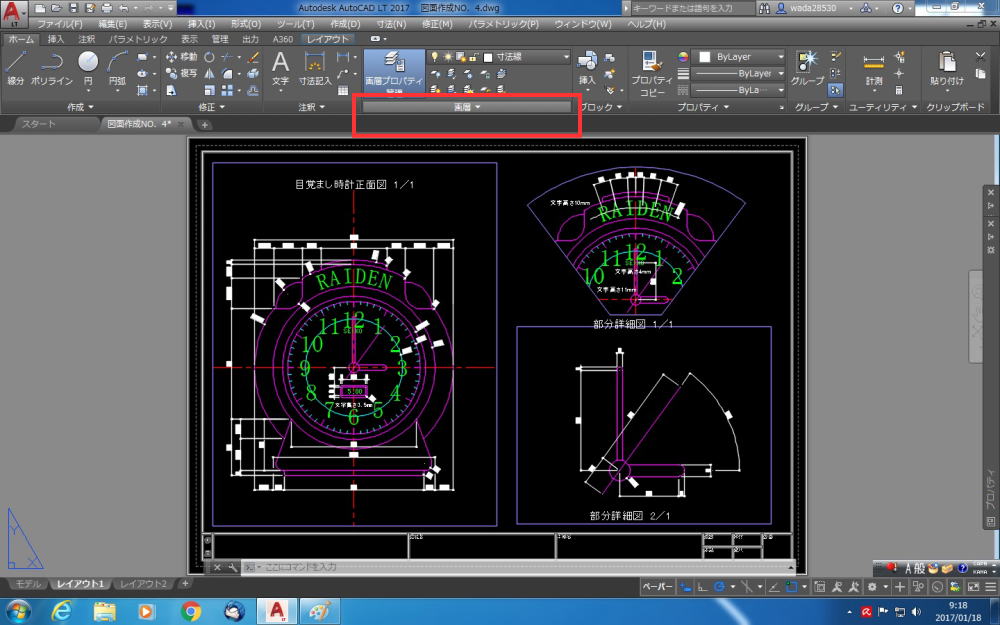
Task: Toggle ペーパー (Paper) space button
Action: click(657, 587)
